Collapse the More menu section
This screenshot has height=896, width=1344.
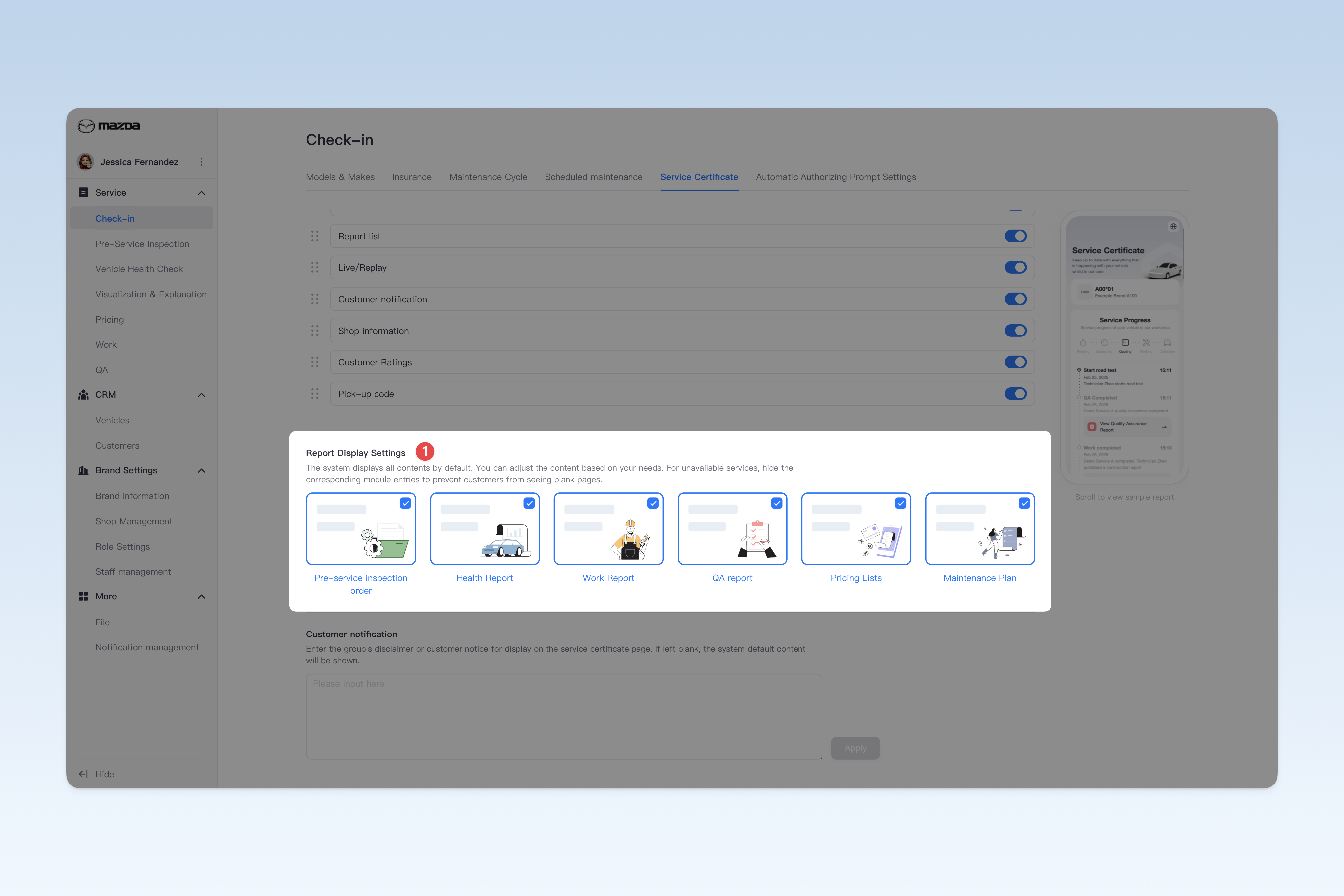tap(201, 597)
